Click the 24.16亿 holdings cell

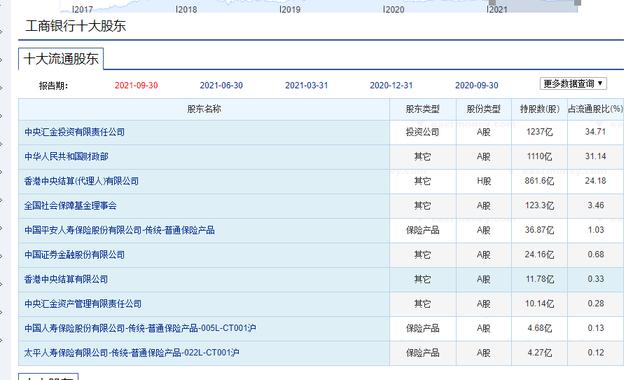pyautogui.click(x=540, y=255)
